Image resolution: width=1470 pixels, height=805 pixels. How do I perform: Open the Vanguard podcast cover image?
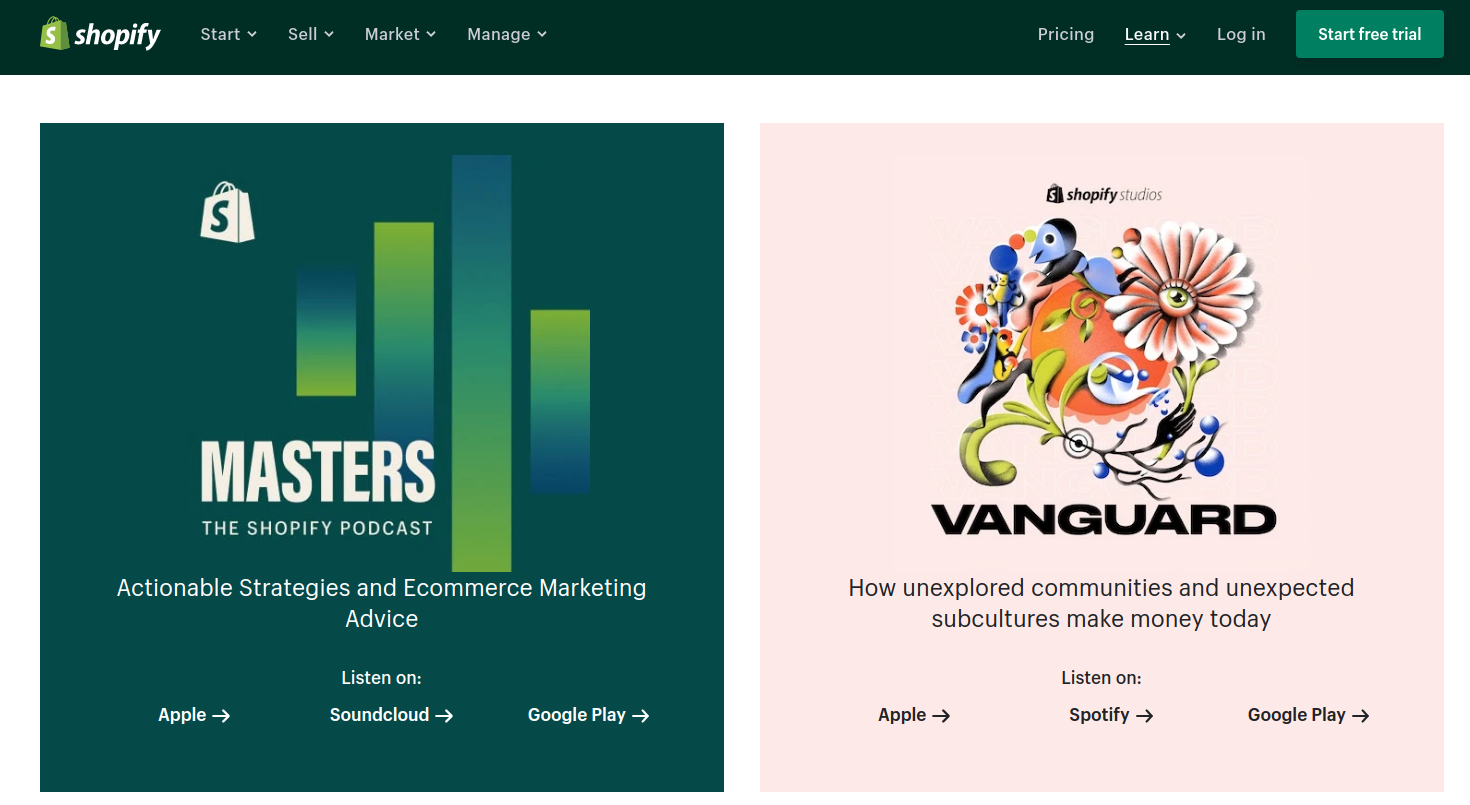coord(1102,363)
